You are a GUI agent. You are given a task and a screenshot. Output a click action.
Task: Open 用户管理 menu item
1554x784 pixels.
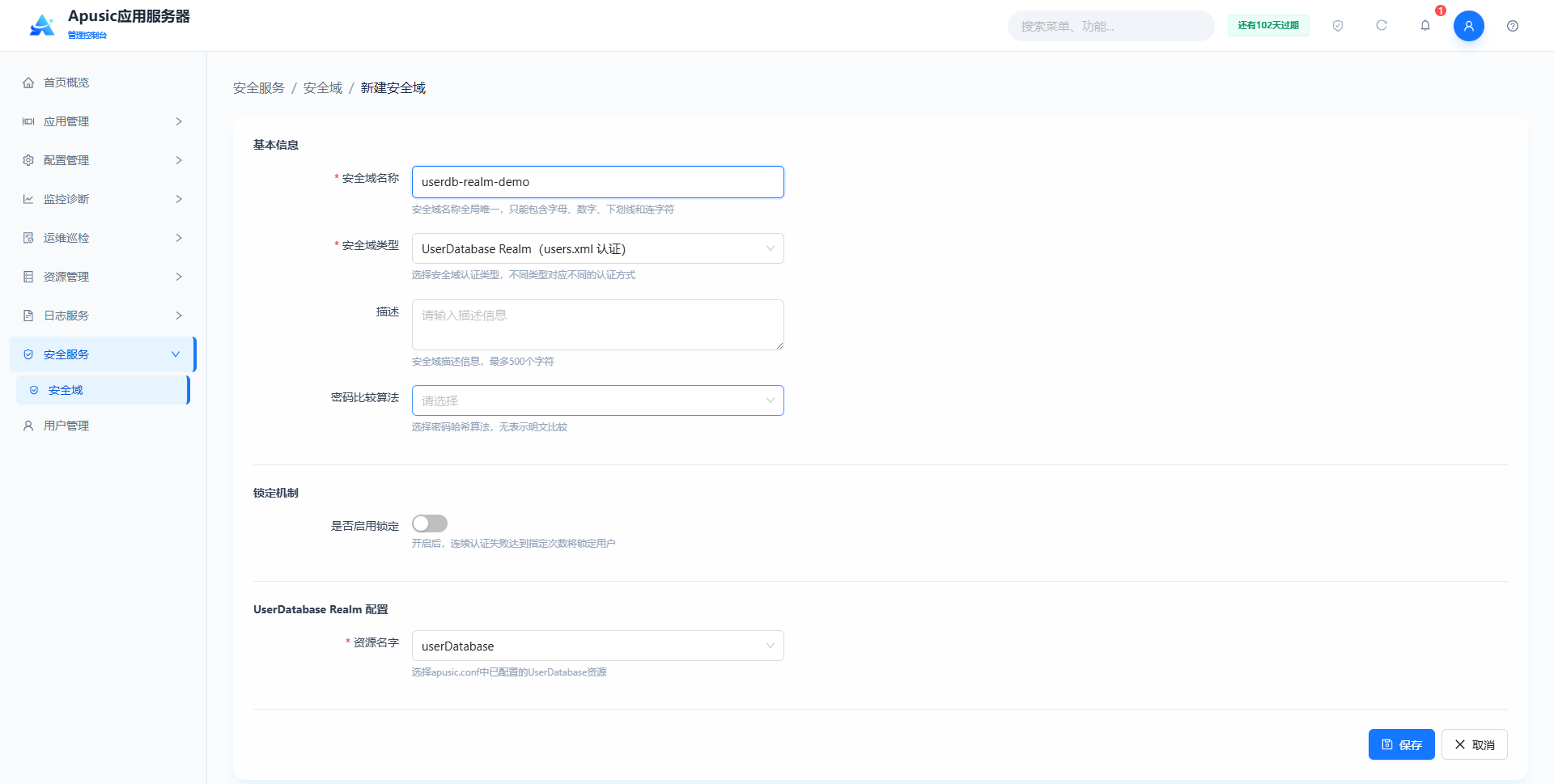(x=102, y=426)
